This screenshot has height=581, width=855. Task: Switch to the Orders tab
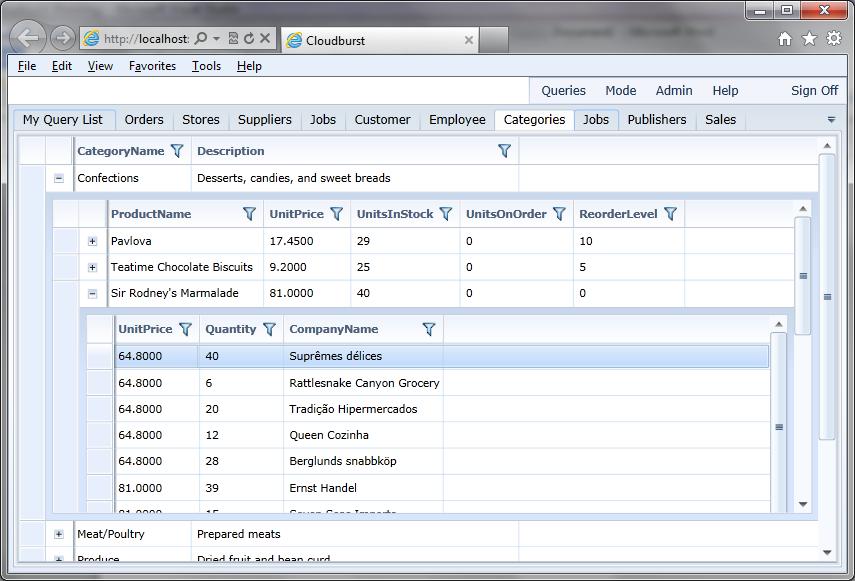click(144, 120)
